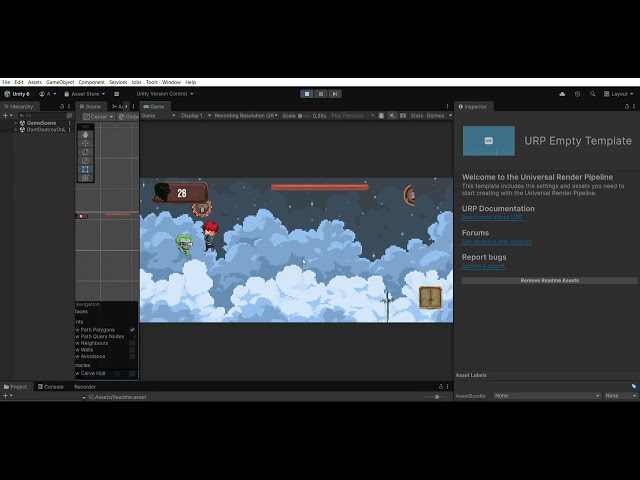Viewport: 640px width, 480px height.
Task: Toggle the Inspector lock icon
Action: pyautogui.click(x=627, y=107)
